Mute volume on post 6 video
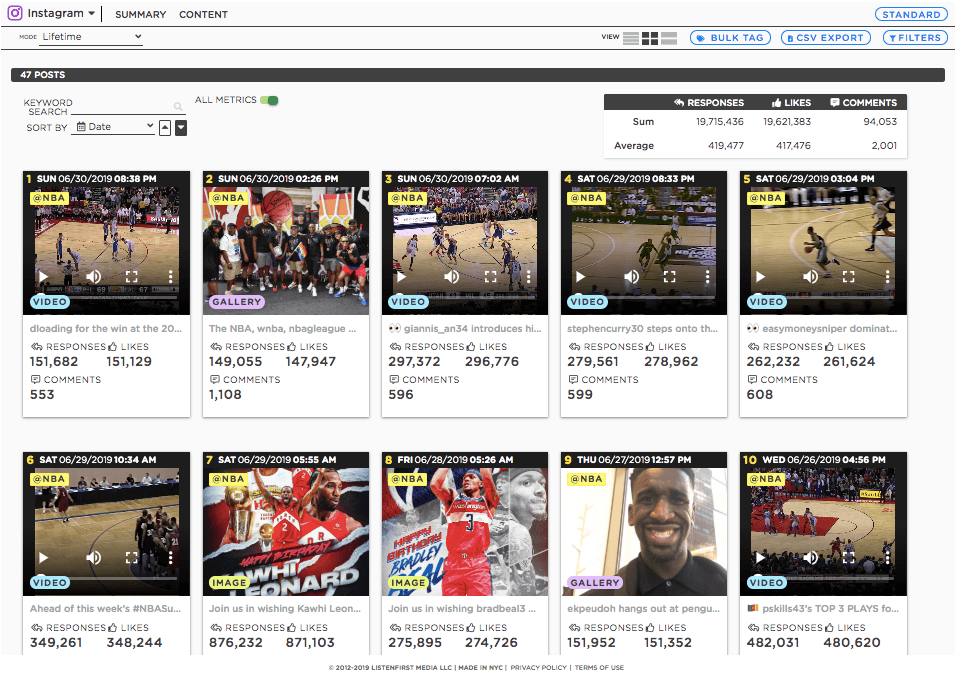Viewport: 956px width, 679px height. tap(93, 557)
